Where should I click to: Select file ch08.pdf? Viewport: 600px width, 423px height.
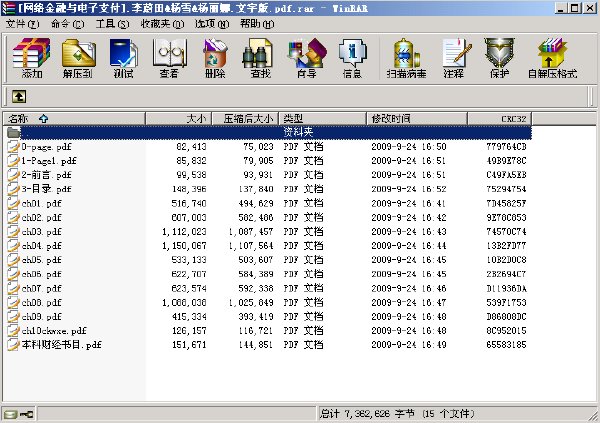tap(41, 302)
